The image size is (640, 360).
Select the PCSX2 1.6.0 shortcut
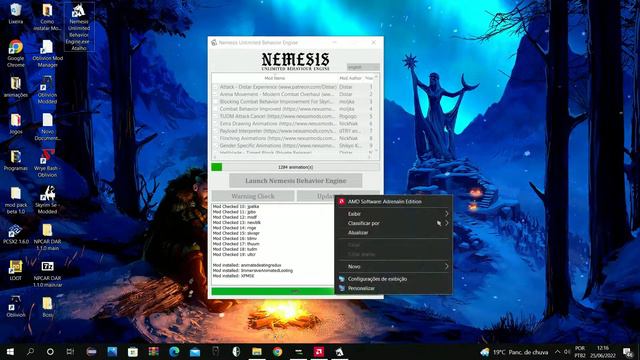click(x=16, y=234)
